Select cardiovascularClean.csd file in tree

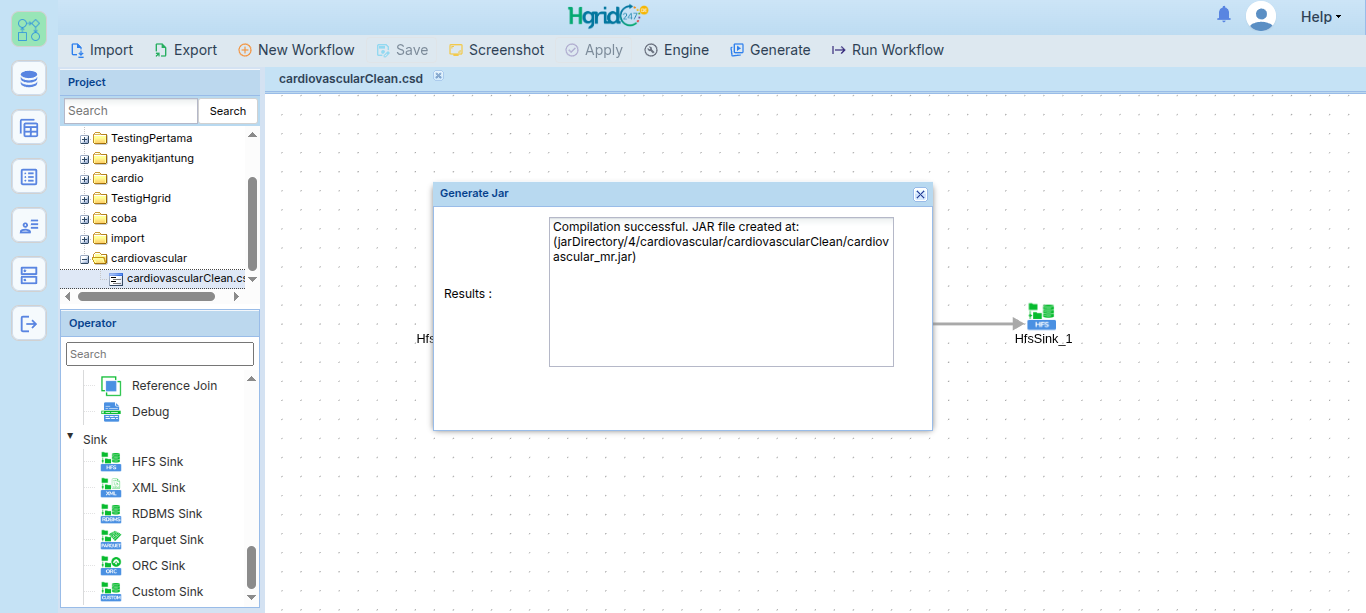tap(186, 278)
